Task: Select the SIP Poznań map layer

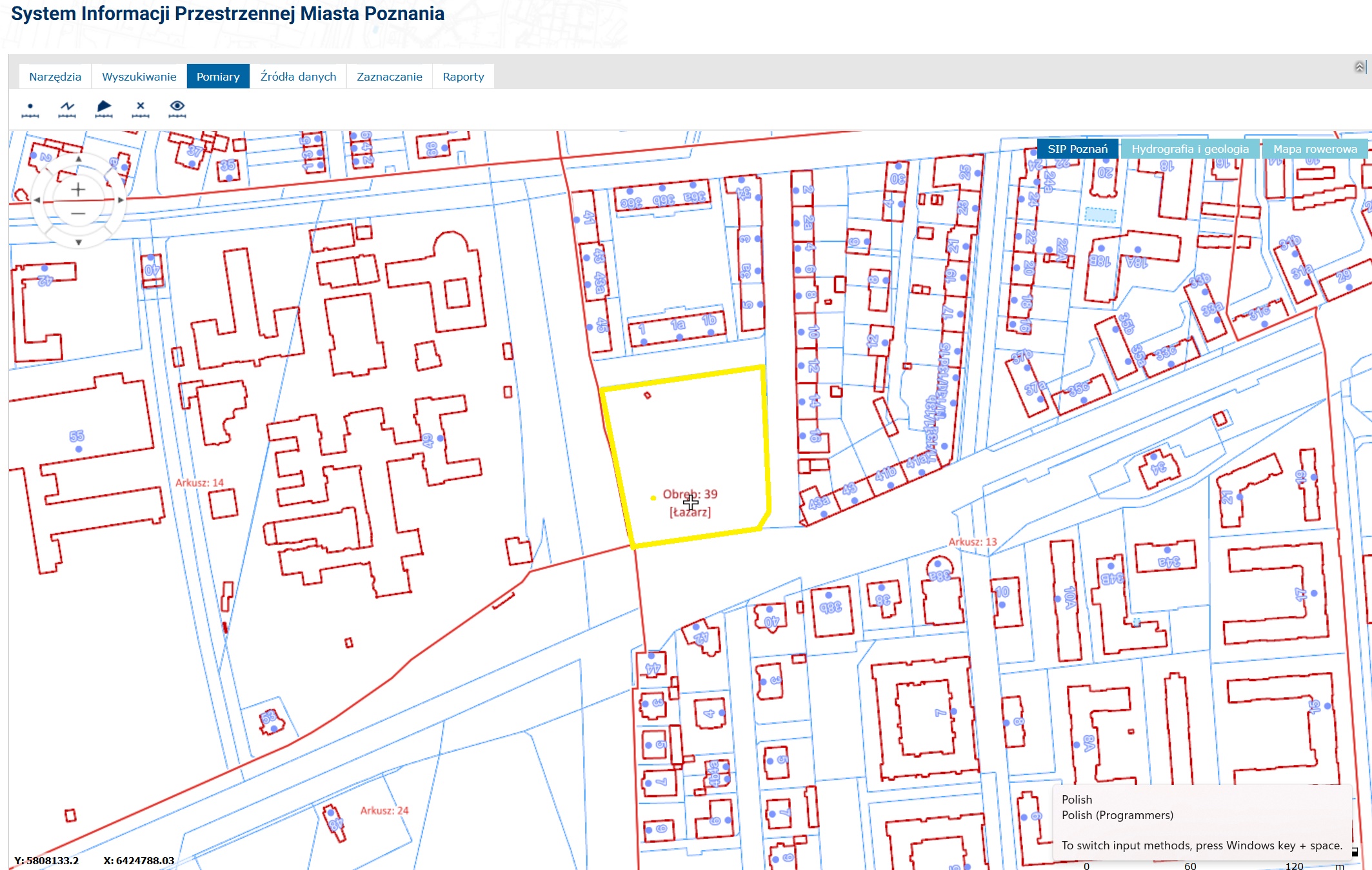Action: pyautogui.click(x=1077, y=149)
